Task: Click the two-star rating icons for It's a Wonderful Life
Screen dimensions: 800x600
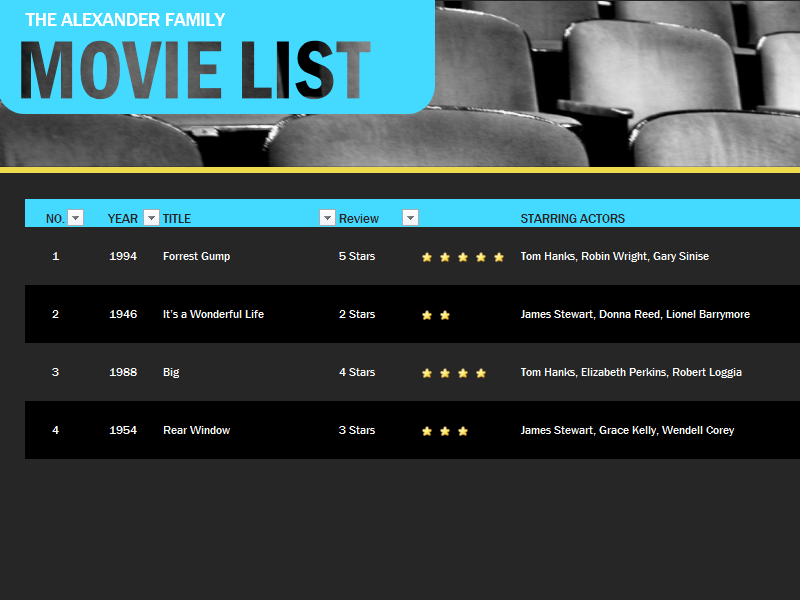Action: (x=436, y=315)
